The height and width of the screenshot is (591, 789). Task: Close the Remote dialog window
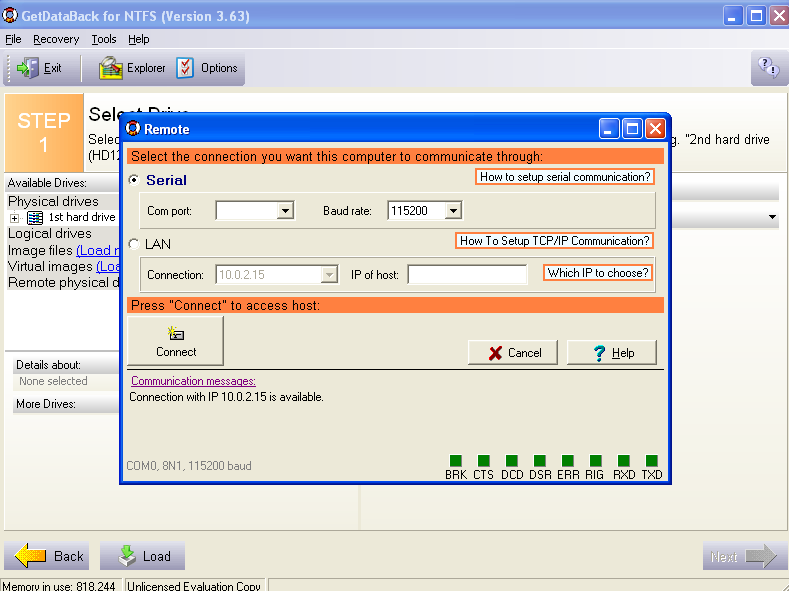(x=655, y=129)
